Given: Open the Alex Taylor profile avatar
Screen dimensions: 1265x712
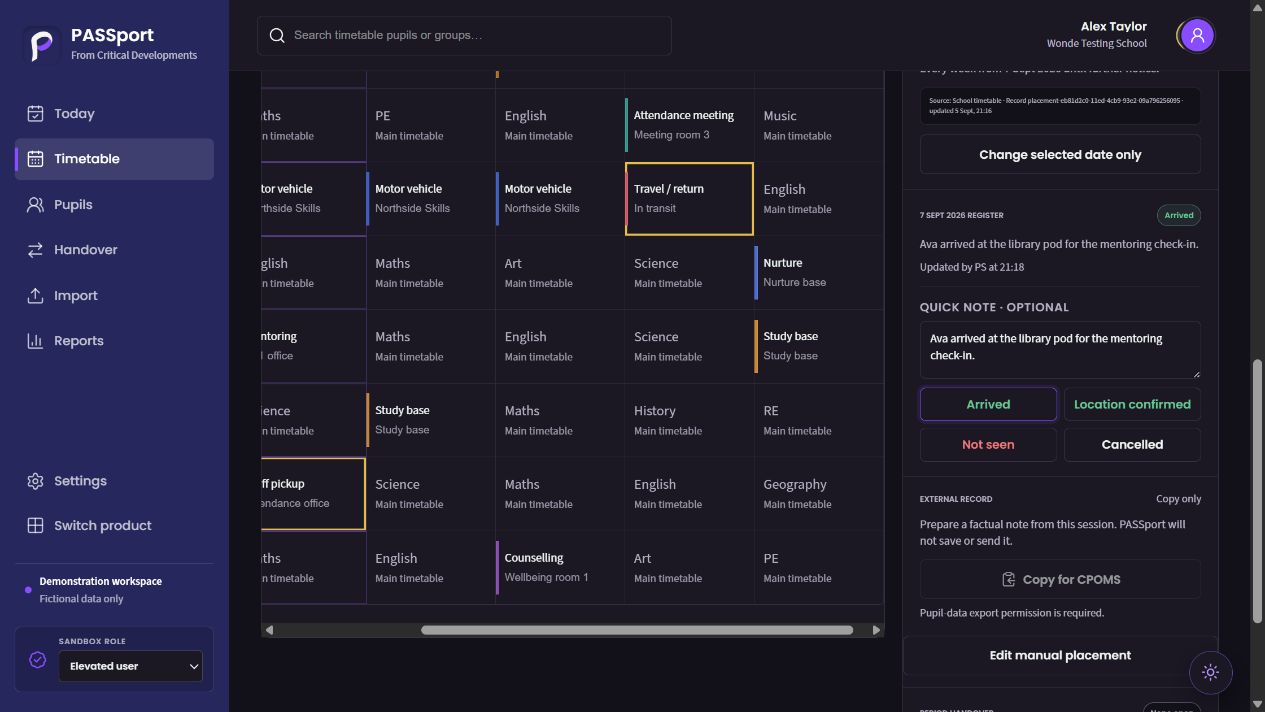Looking at the screenshot, I should tap(1196, 36).
